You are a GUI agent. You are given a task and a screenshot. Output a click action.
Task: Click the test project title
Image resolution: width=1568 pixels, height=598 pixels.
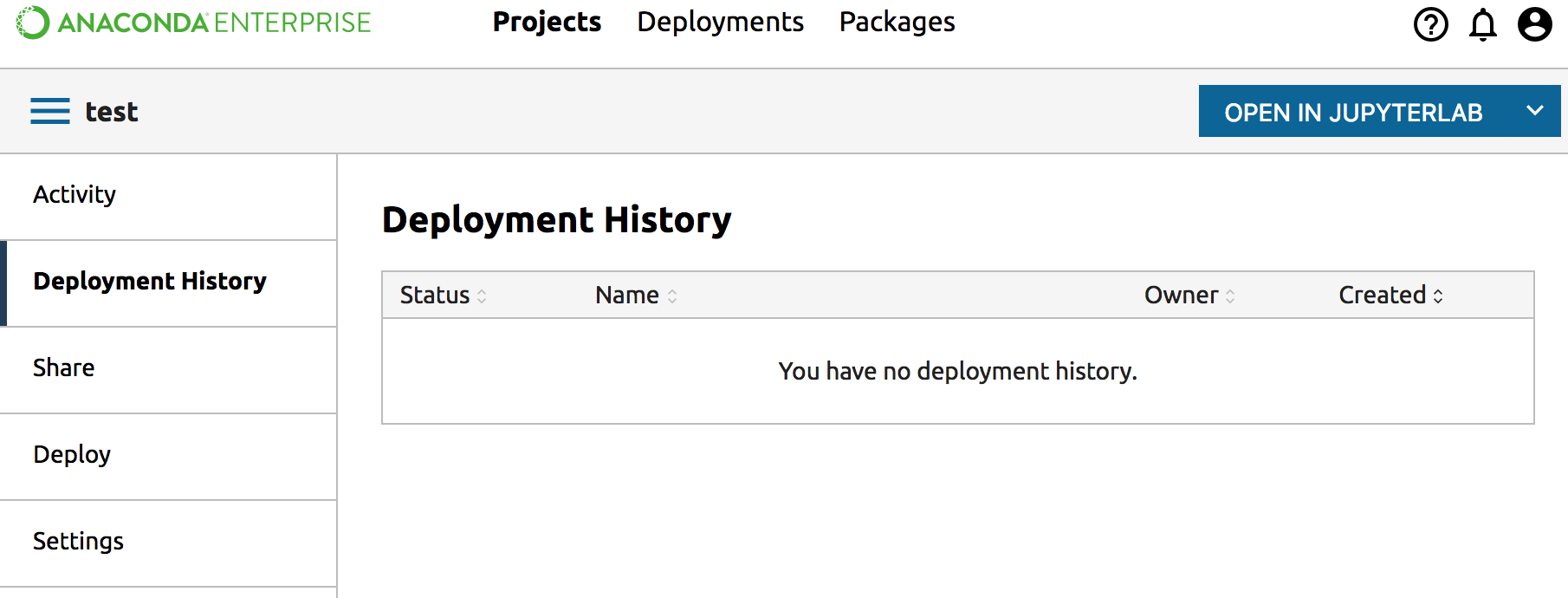(112, 112)
